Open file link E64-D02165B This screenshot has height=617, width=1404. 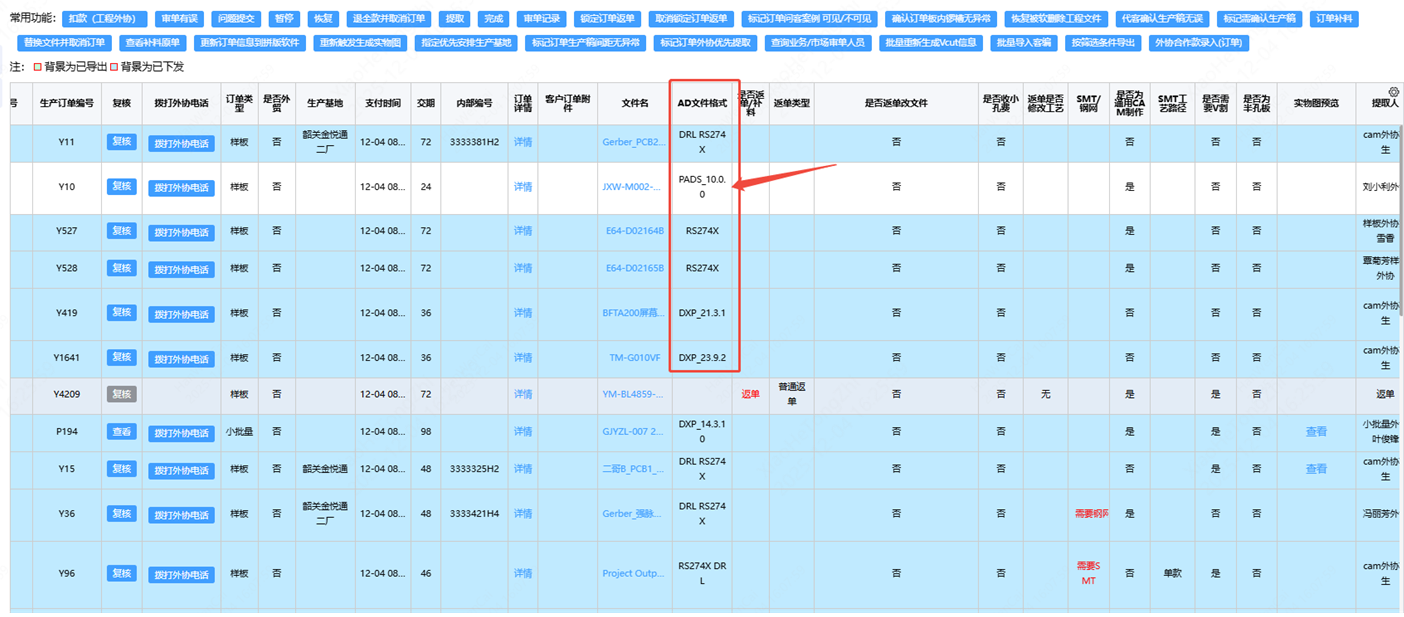(x=634, y=268)
